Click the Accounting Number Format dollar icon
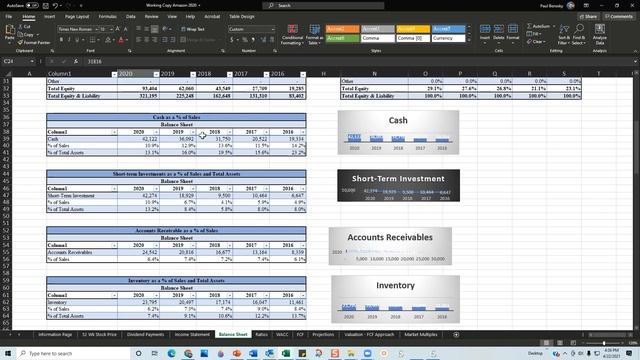 coord(232,40)
